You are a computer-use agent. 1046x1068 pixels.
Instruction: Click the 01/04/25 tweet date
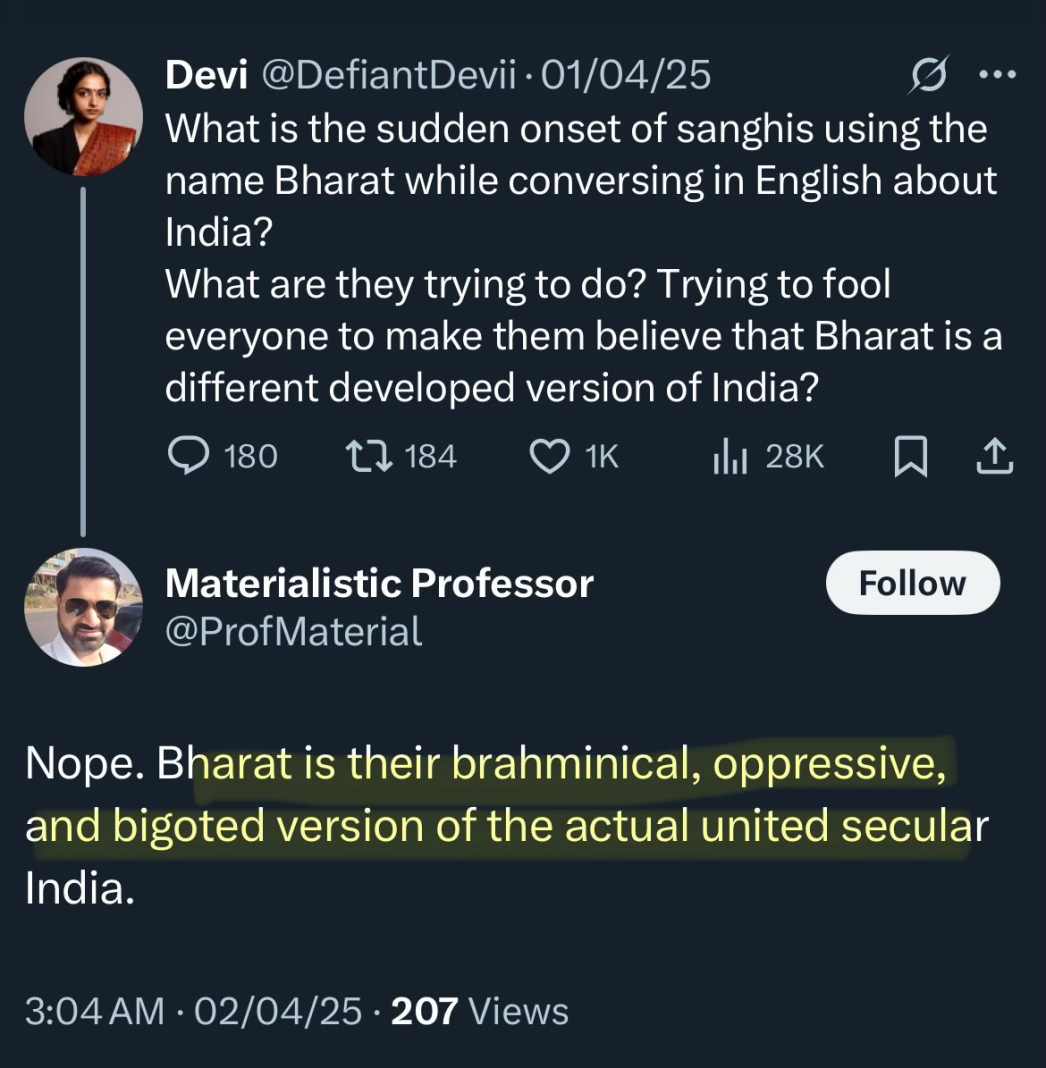[626, 76]
